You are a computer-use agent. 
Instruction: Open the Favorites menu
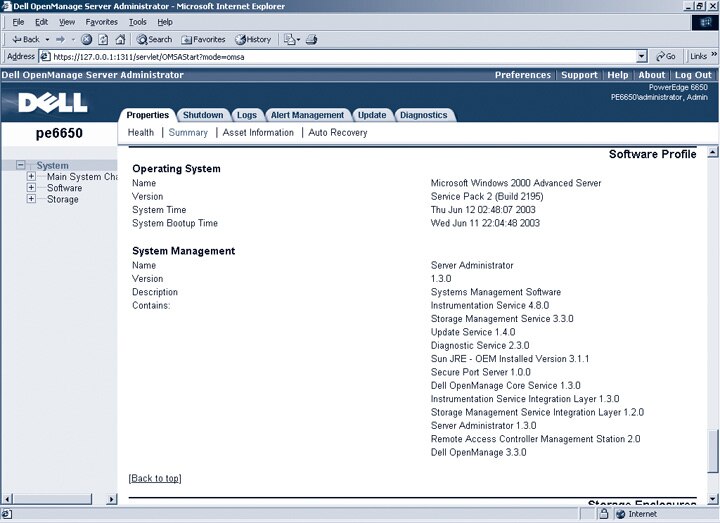101,22
